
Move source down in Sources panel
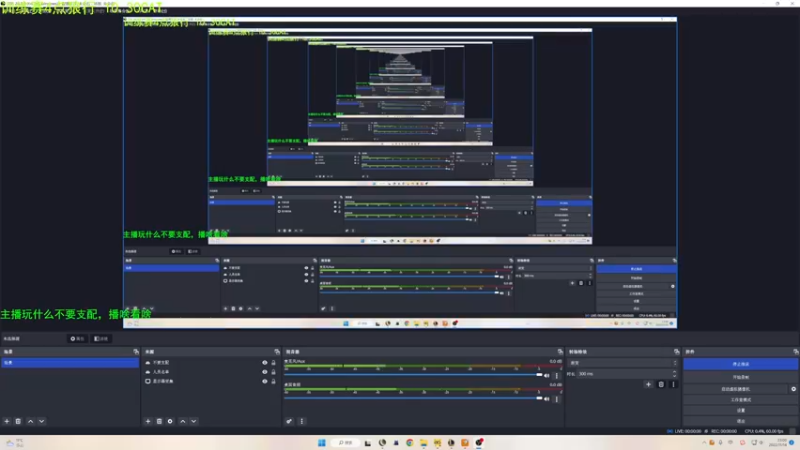tap(194, 421)
